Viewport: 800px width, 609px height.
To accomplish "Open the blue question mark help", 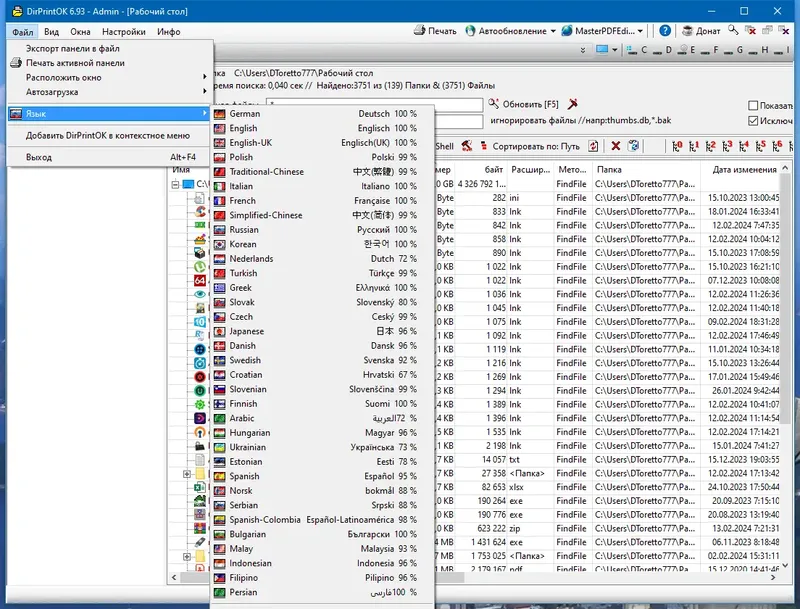I will 665,31.
